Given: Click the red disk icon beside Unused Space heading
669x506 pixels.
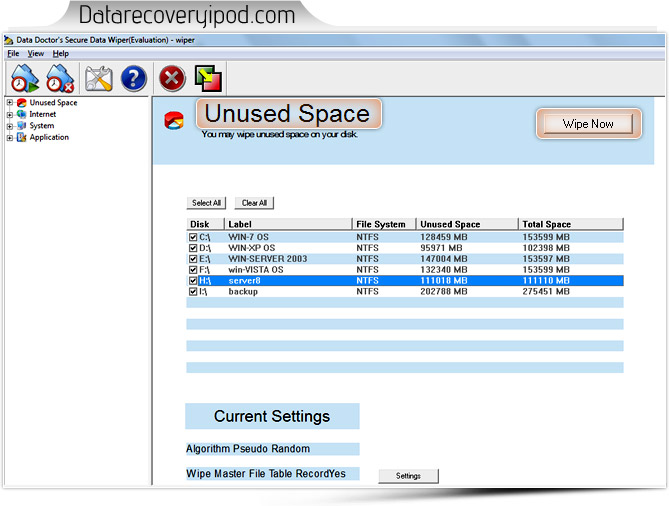Looking at the screenshot, I should coord(174,120).
